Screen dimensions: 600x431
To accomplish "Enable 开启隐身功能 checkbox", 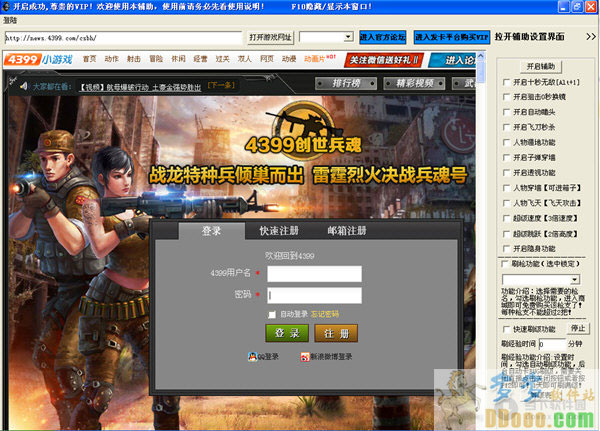I will (506, 248).
